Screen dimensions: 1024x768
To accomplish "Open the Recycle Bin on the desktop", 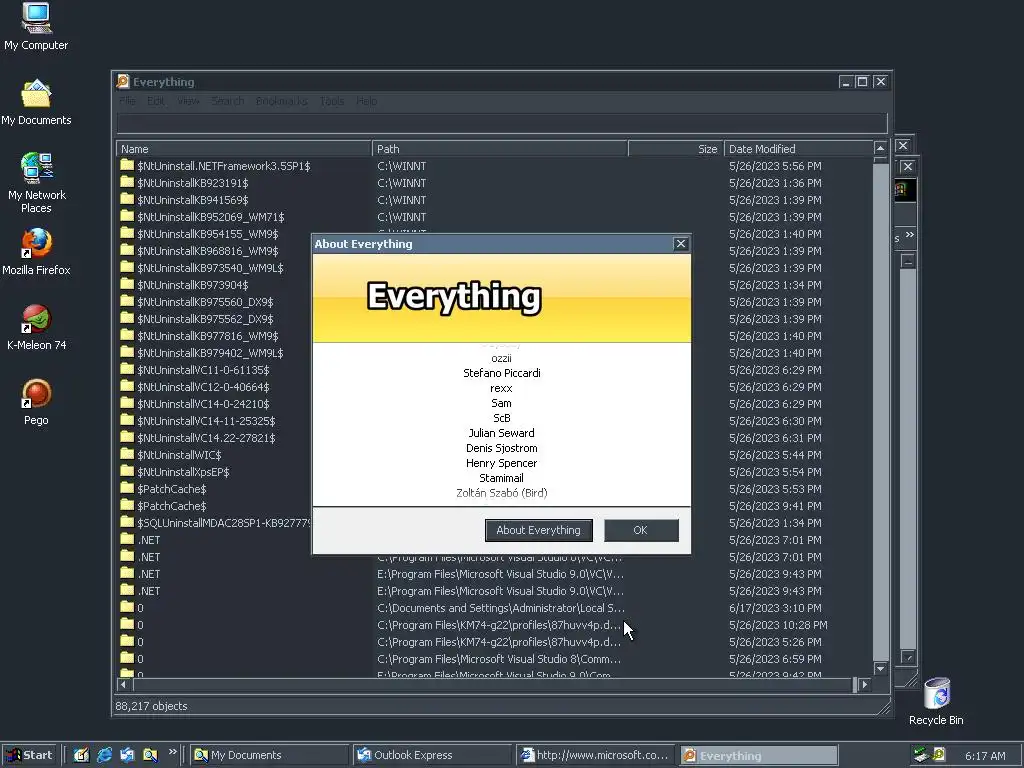I will point(936,701).
